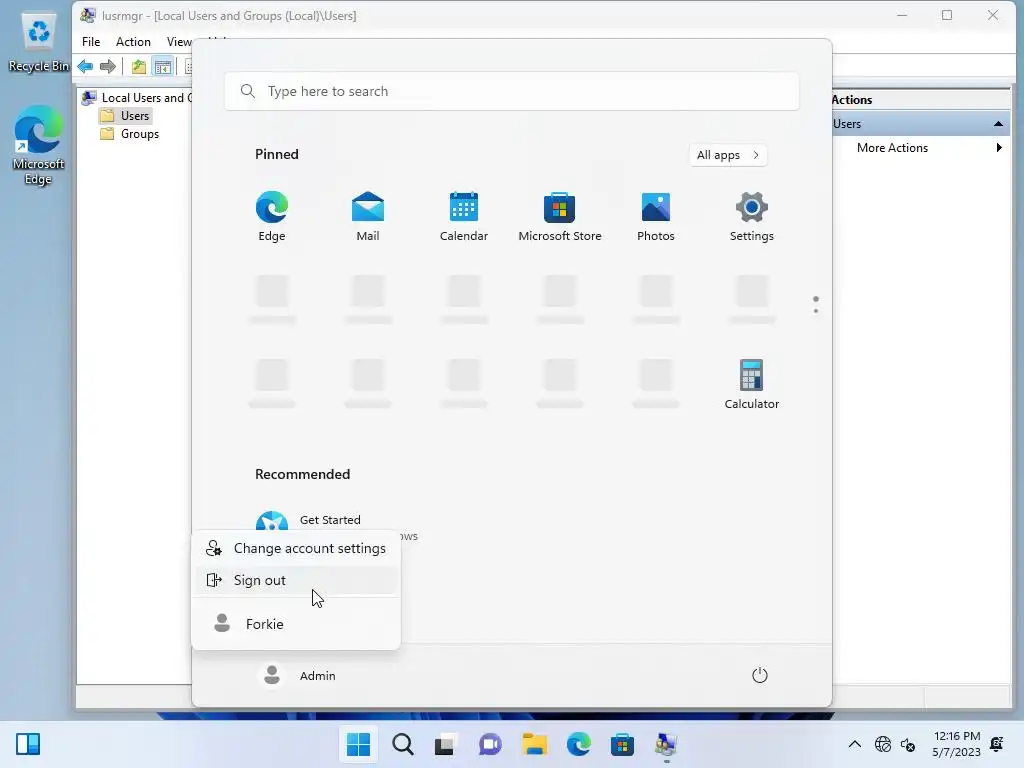1024x768 pixels.
Task: Launch the Photos pinned app
Action: [x=656, y=216]
